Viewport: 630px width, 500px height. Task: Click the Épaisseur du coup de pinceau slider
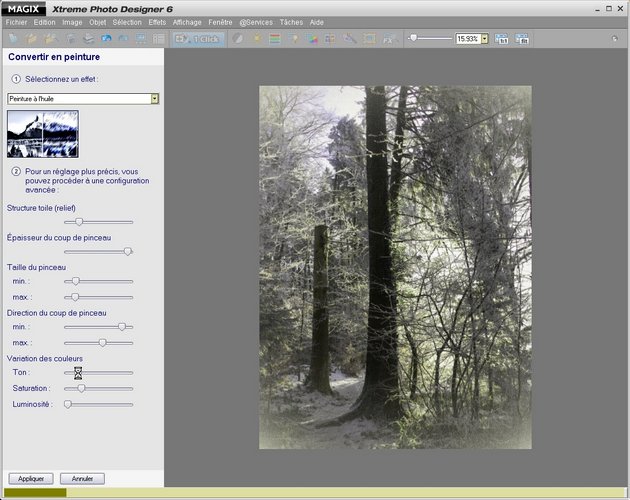point(127,251)
